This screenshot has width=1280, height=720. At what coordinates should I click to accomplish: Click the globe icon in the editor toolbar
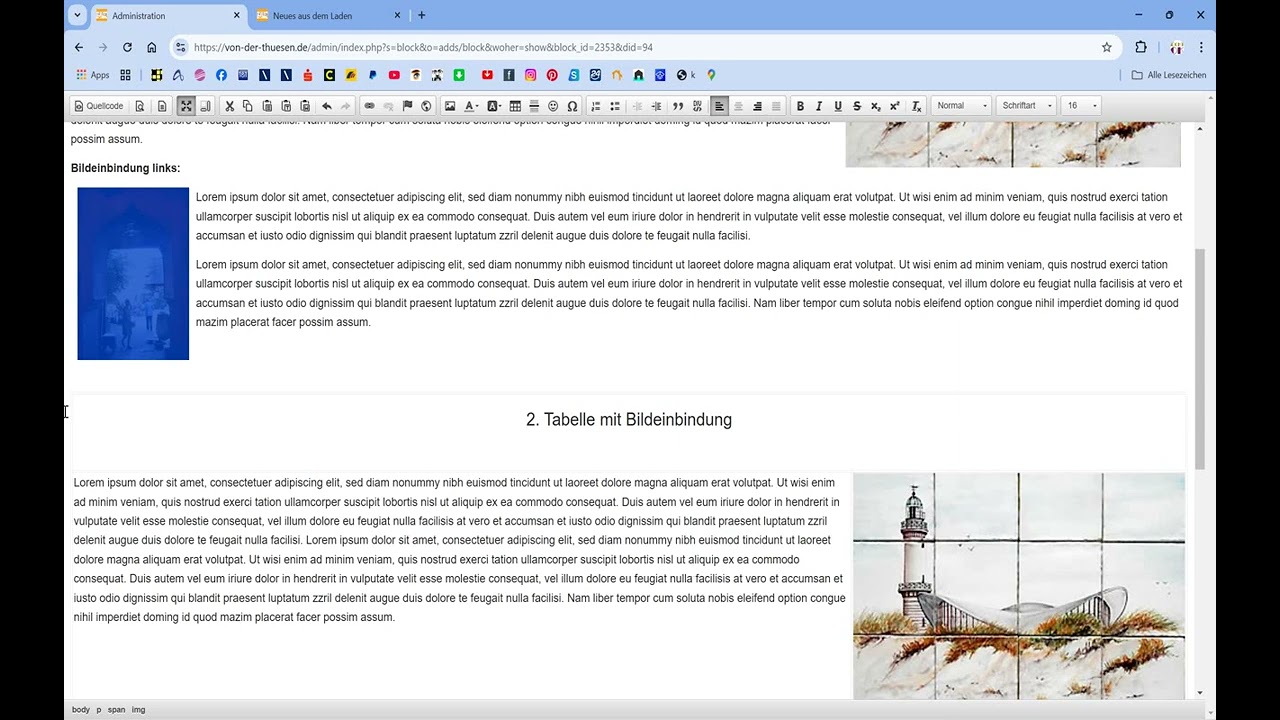(x=426, y=106)
